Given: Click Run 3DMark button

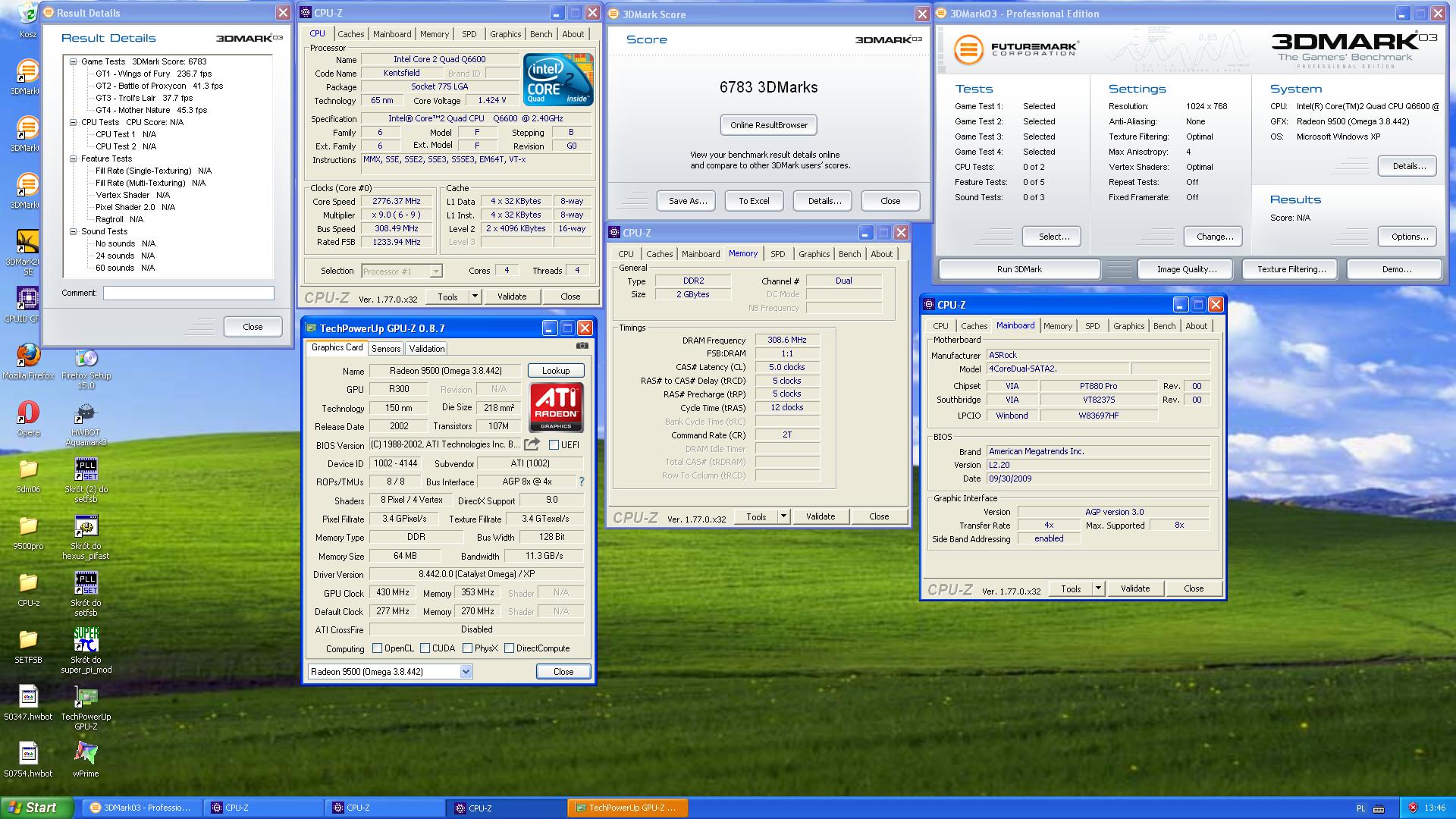Looking at the screenshot, I should pyautogui.click(x=1019, y=269).
